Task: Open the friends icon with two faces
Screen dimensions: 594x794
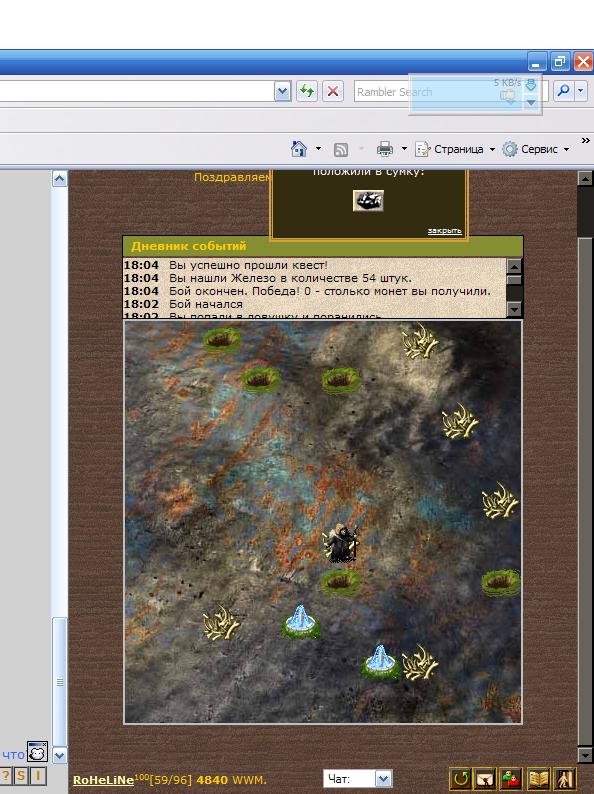Action: pos(511,779)
